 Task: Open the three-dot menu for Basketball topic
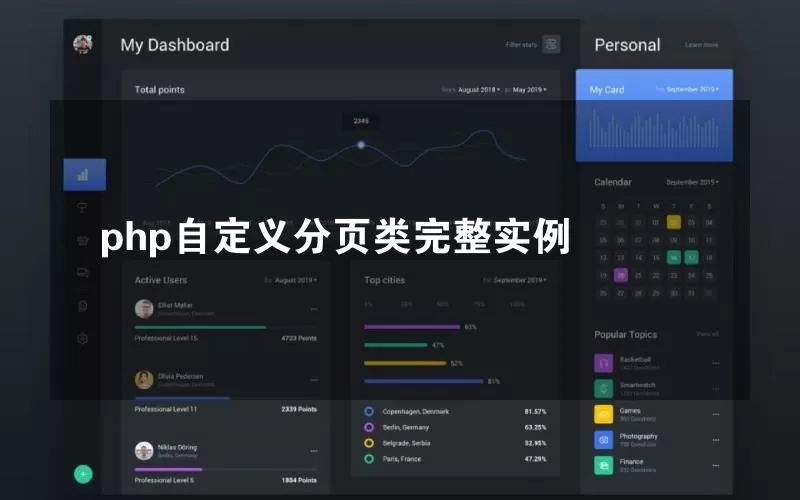pos(716,363)
